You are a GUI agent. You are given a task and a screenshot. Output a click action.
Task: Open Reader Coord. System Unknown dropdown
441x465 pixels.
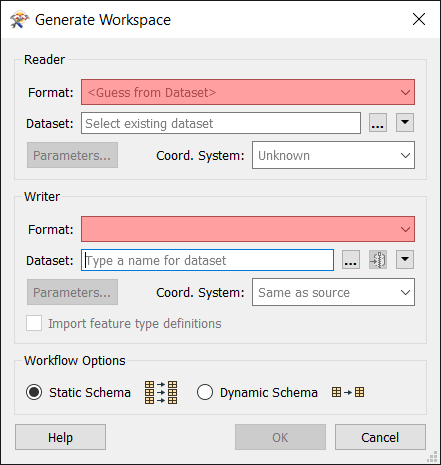[333, 155]
